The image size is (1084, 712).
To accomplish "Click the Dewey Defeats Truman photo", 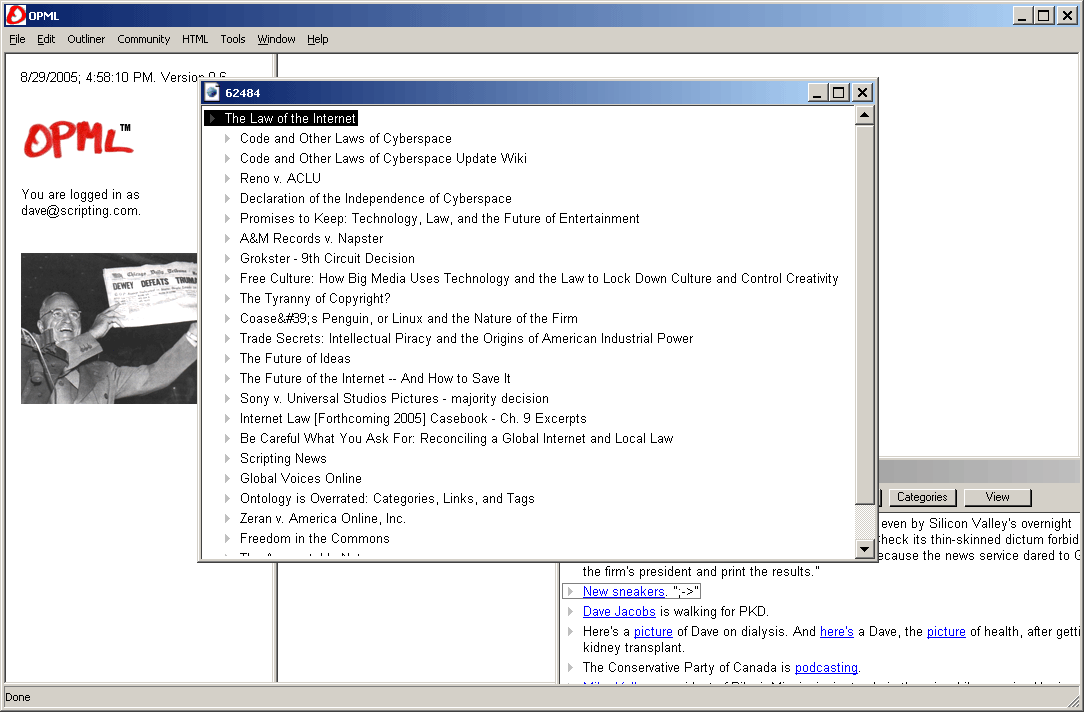I will (109, 328).
